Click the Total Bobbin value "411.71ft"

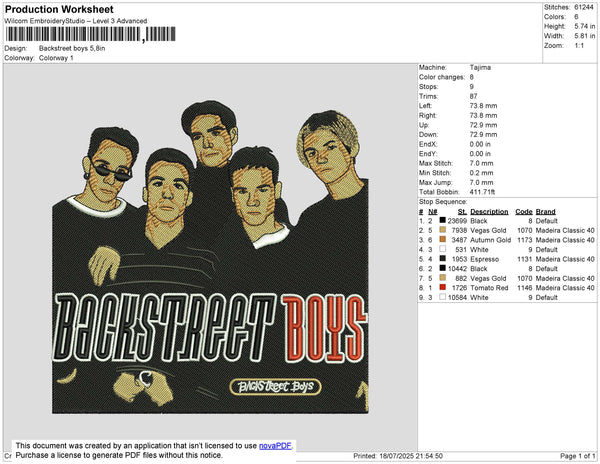point(482,192)
